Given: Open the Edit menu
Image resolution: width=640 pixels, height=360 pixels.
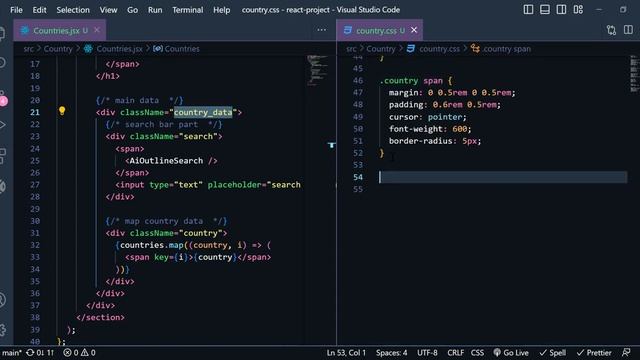Looking at the screenshot, I should [40, 10].
